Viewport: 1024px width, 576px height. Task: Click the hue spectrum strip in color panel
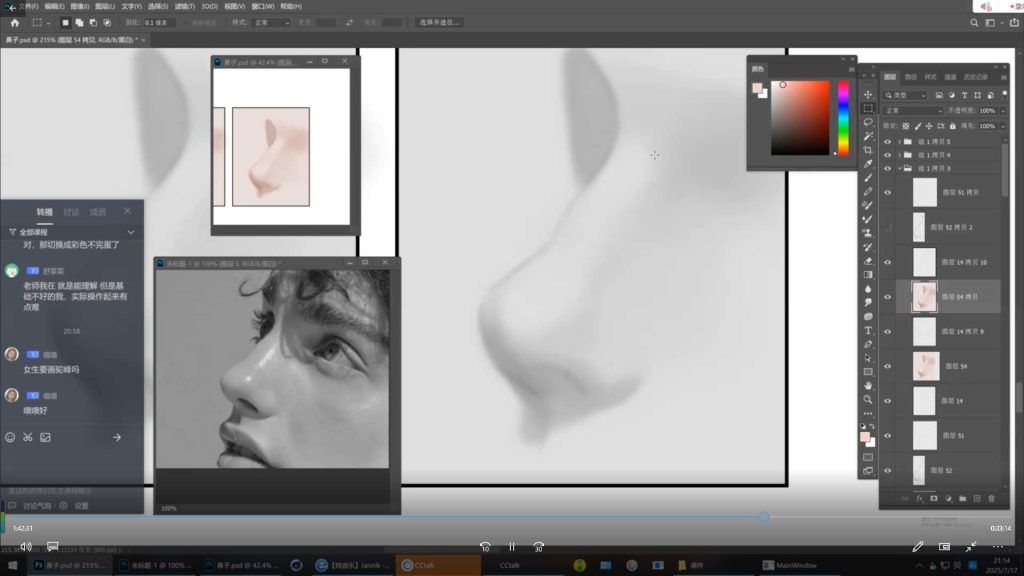click(843, 117)
